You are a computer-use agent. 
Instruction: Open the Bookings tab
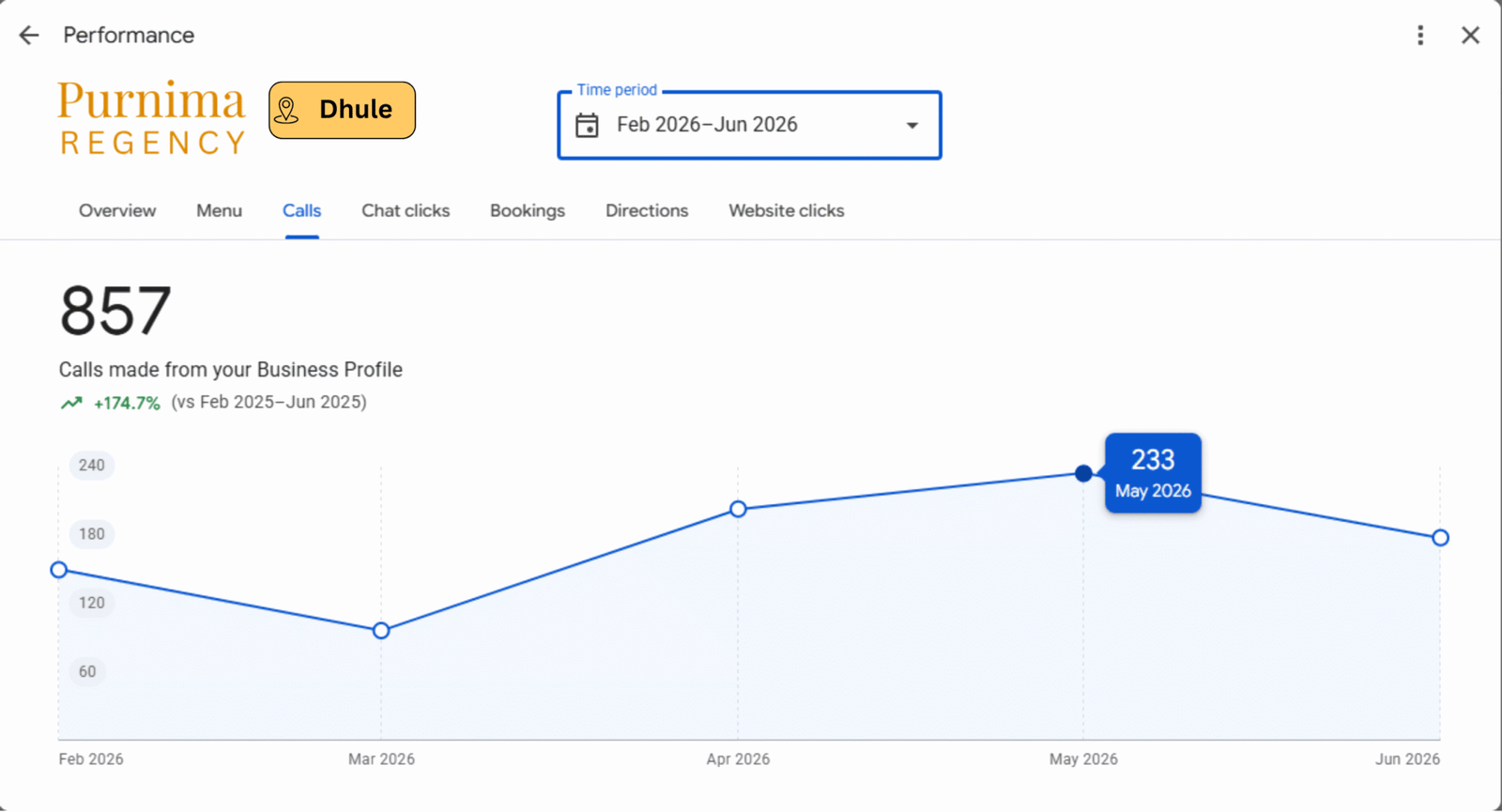tap(528, 210)
